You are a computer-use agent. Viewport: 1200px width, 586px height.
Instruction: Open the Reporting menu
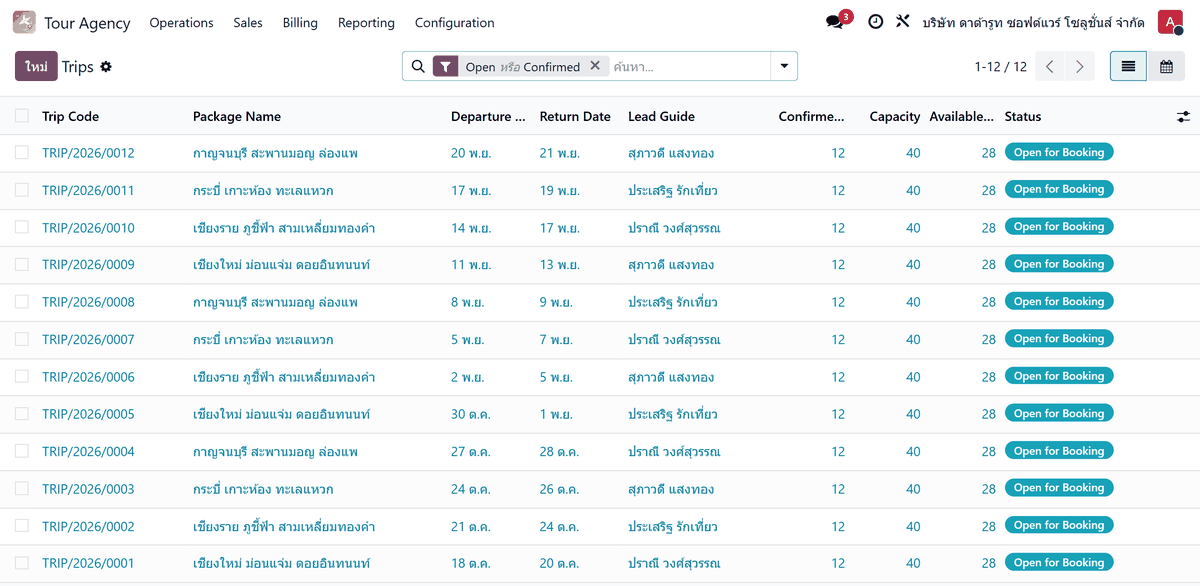[x=366, y=22]
